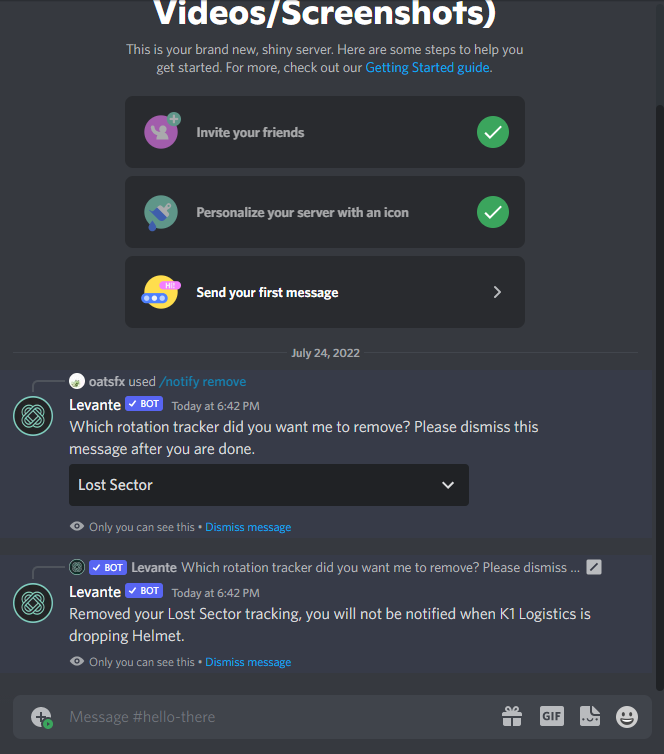This screenshot has width=664, height=754.
Task: Click the plus attachment icon
Action: pos(41,717)
